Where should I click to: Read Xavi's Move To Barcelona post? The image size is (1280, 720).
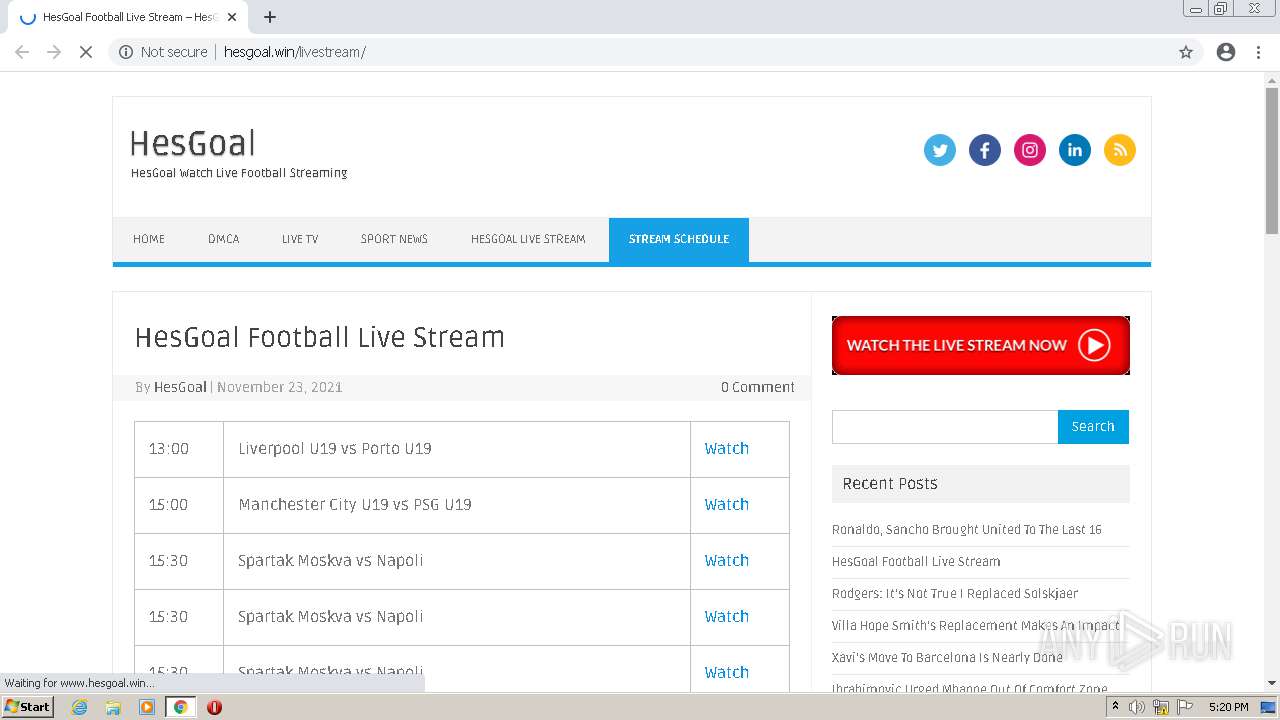tap(947, 657)
